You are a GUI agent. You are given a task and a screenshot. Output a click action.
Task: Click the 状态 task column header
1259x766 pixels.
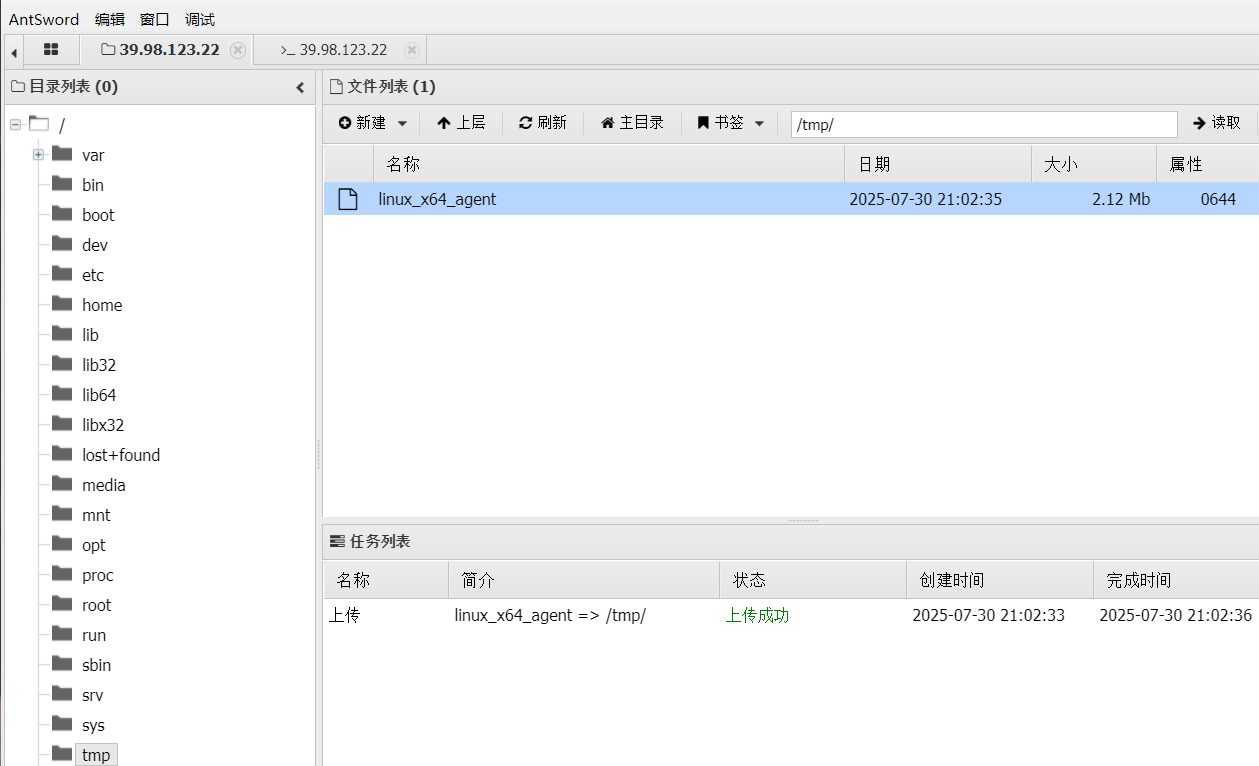[x=812, y=580]
